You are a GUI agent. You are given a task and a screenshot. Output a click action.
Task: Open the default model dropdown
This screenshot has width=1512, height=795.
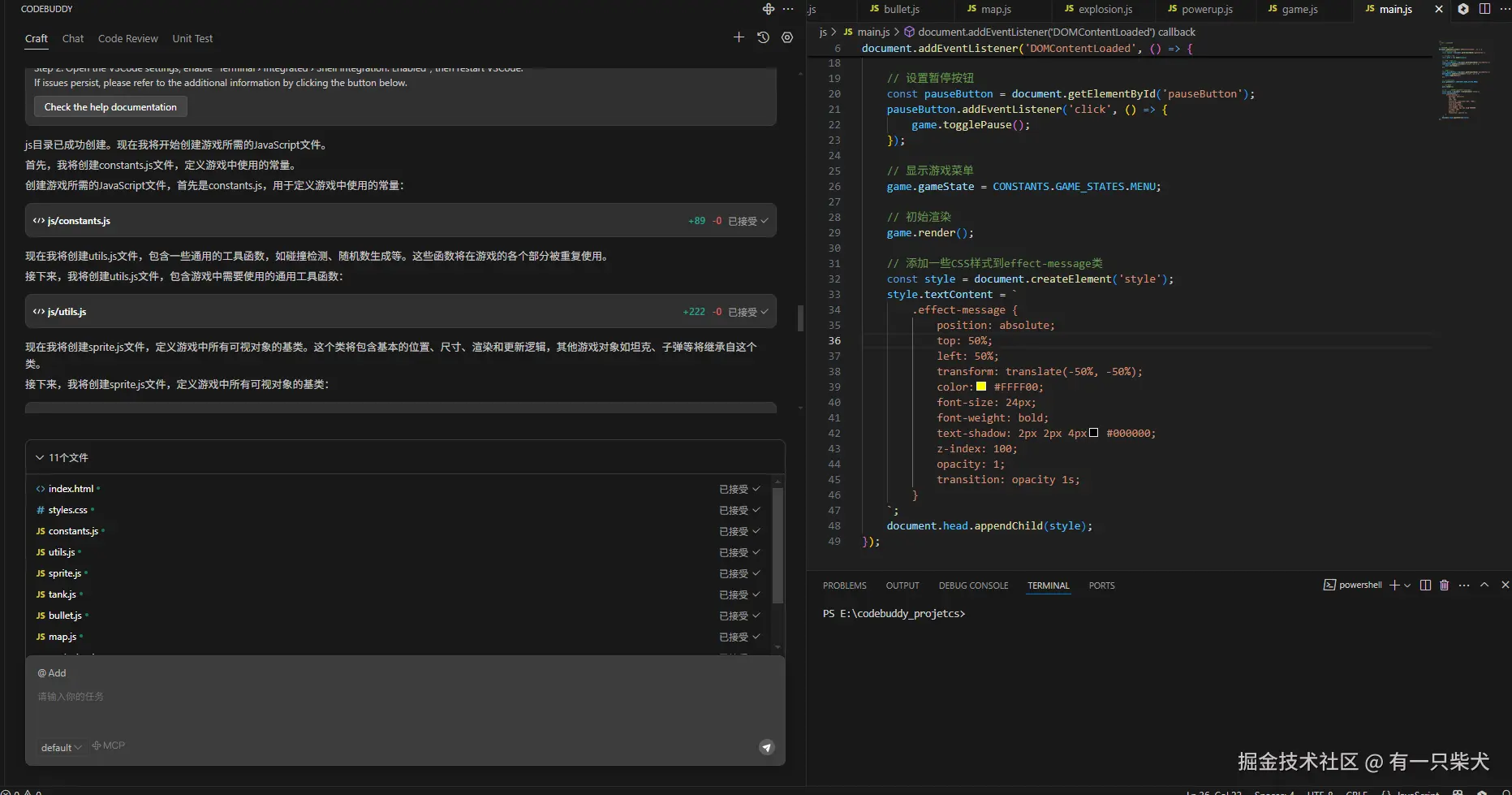[62, 747]
